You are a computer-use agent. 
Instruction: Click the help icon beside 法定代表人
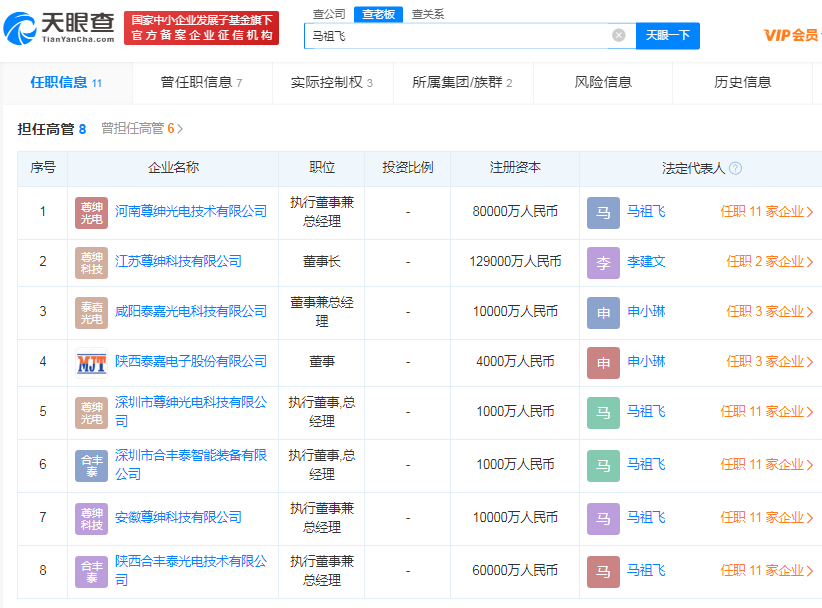(x=736, y=168)
